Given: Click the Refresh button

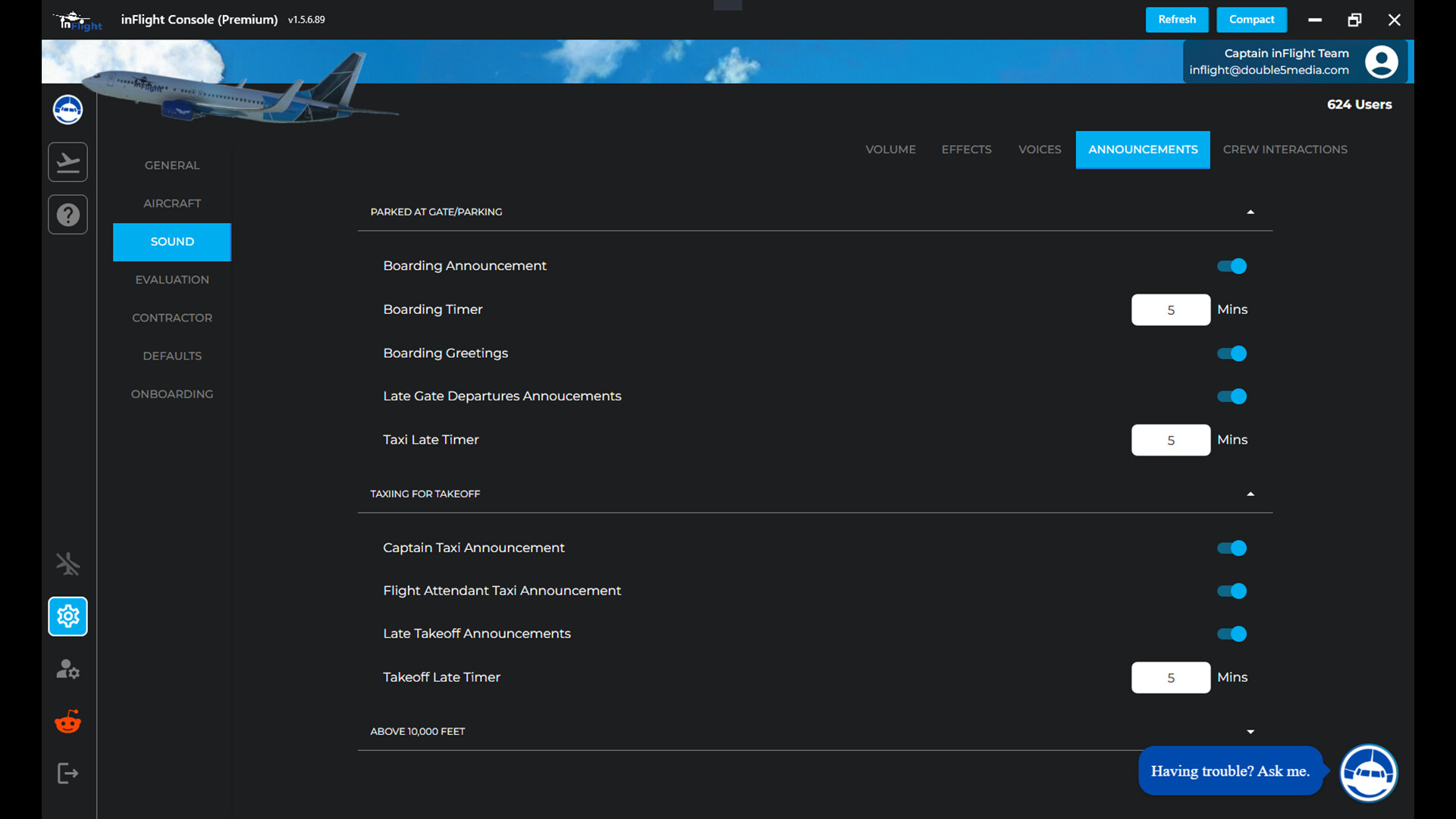Looking at the screenshot, I should pos(1176,20).
